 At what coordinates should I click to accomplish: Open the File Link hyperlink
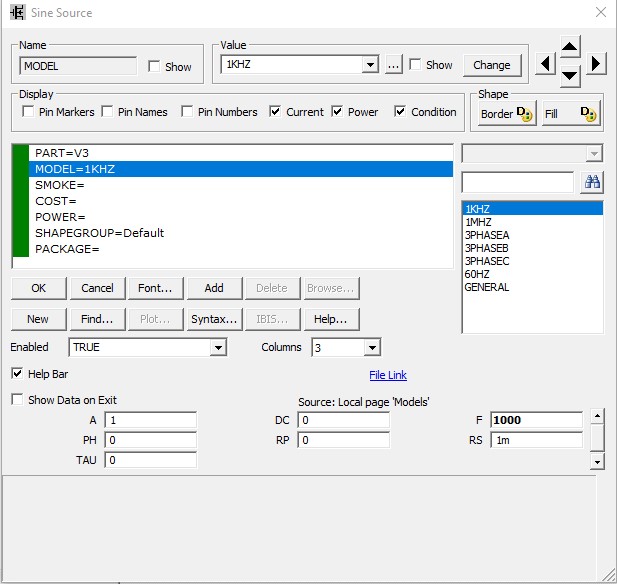(388, 375)
